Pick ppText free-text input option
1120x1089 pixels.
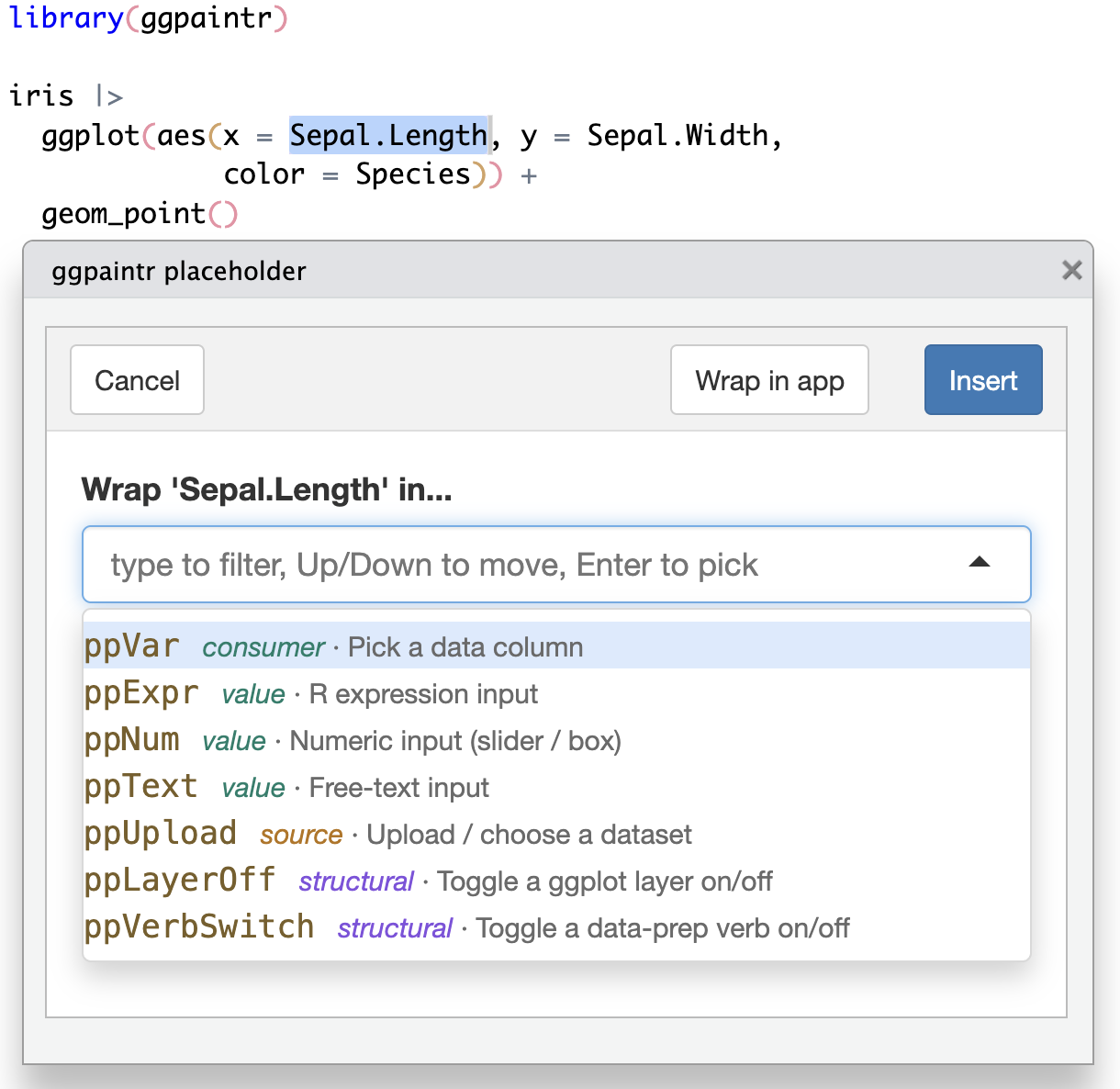556,787
